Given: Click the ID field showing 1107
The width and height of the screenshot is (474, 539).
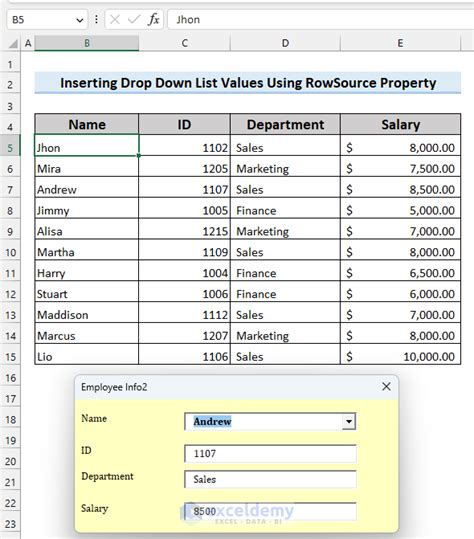Looking at the screenshot, I should pos(270,453).
